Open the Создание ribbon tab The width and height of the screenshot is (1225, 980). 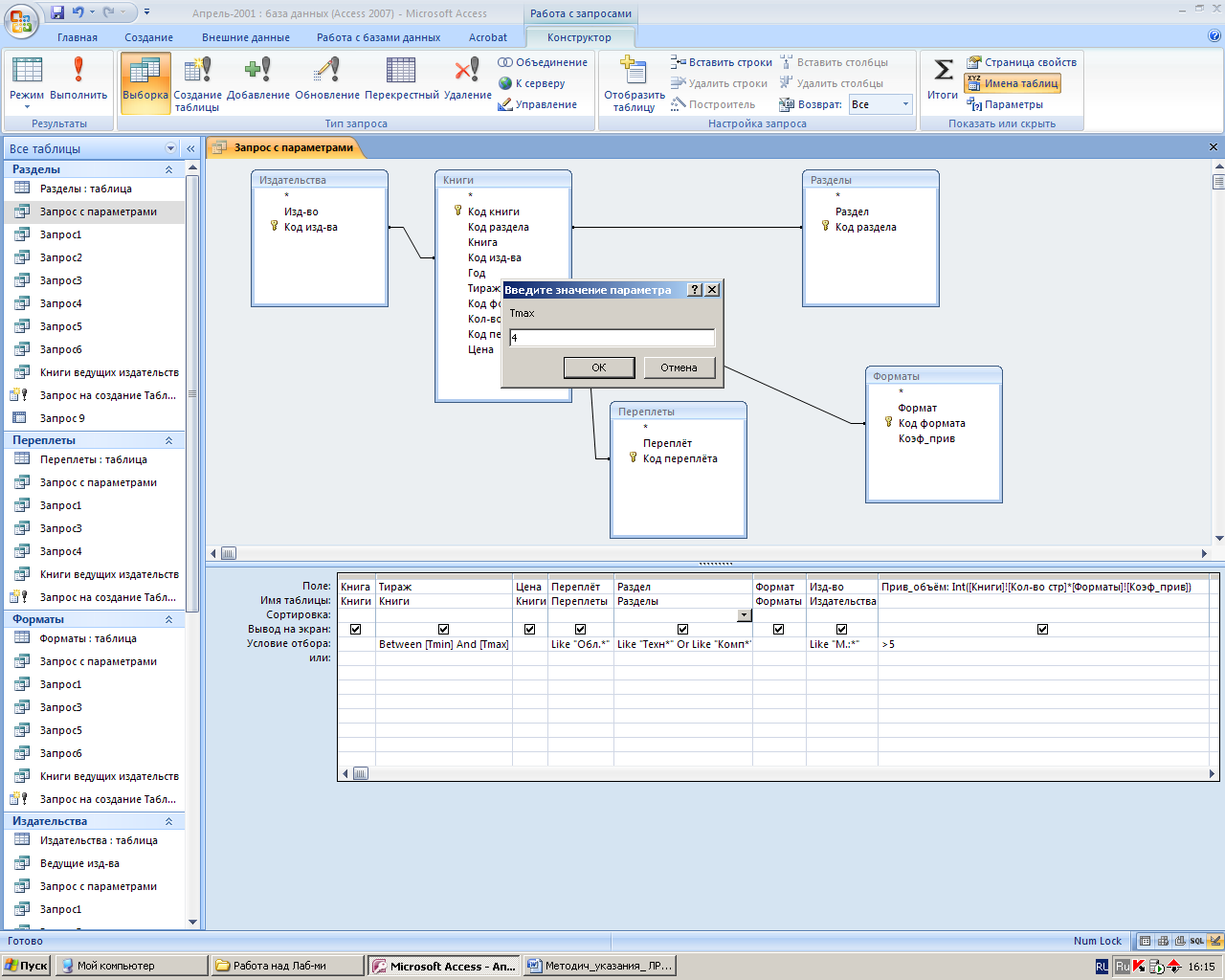149,37
